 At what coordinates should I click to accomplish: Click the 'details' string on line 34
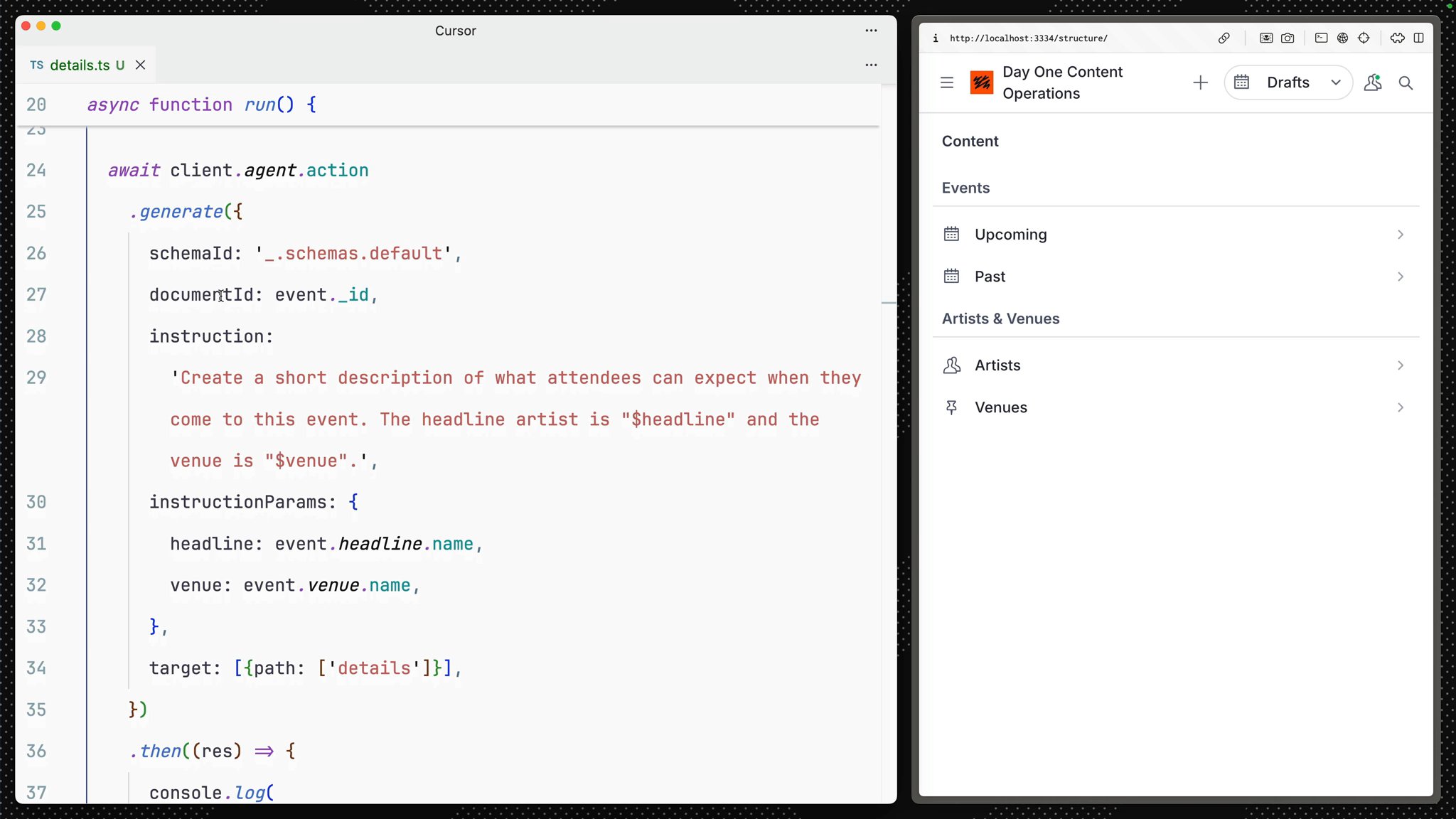(x=374, y=668)
